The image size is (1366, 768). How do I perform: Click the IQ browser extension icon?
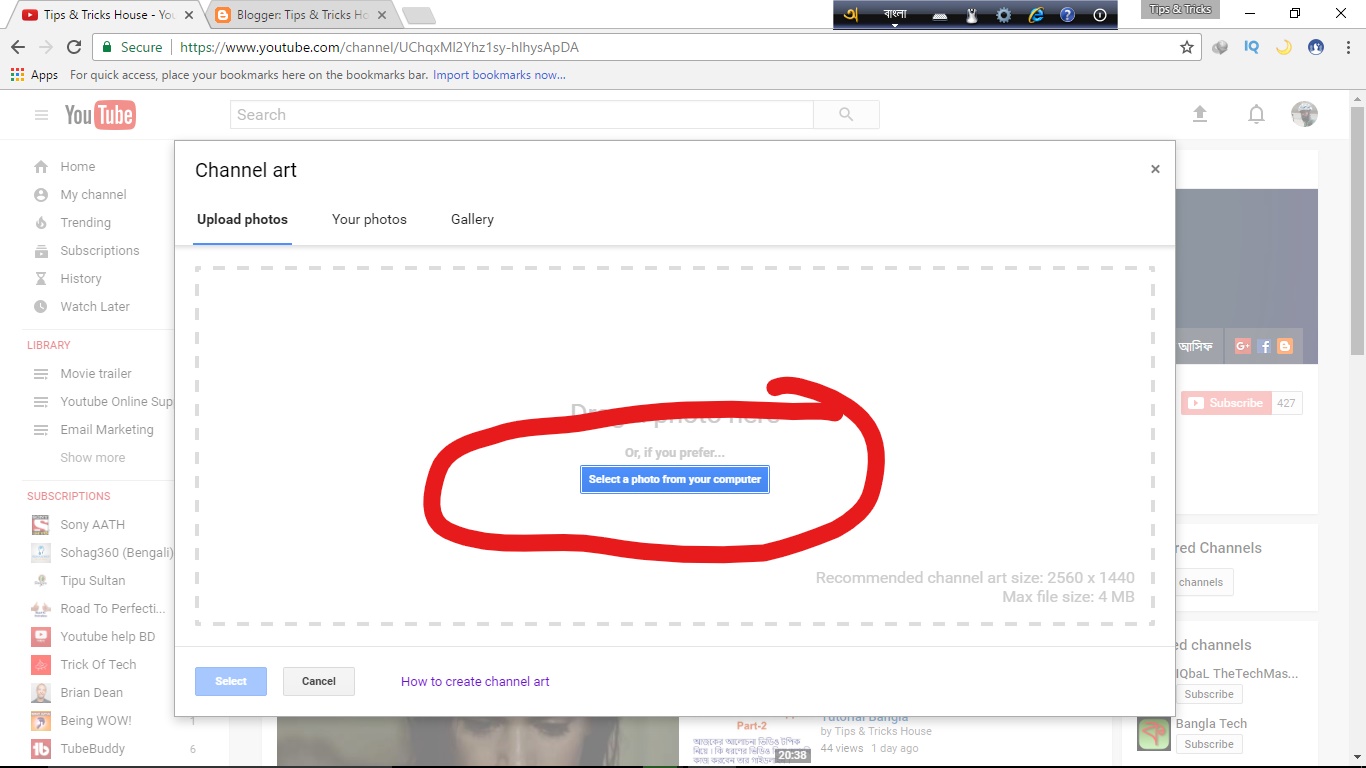(x=1251, y=47)
